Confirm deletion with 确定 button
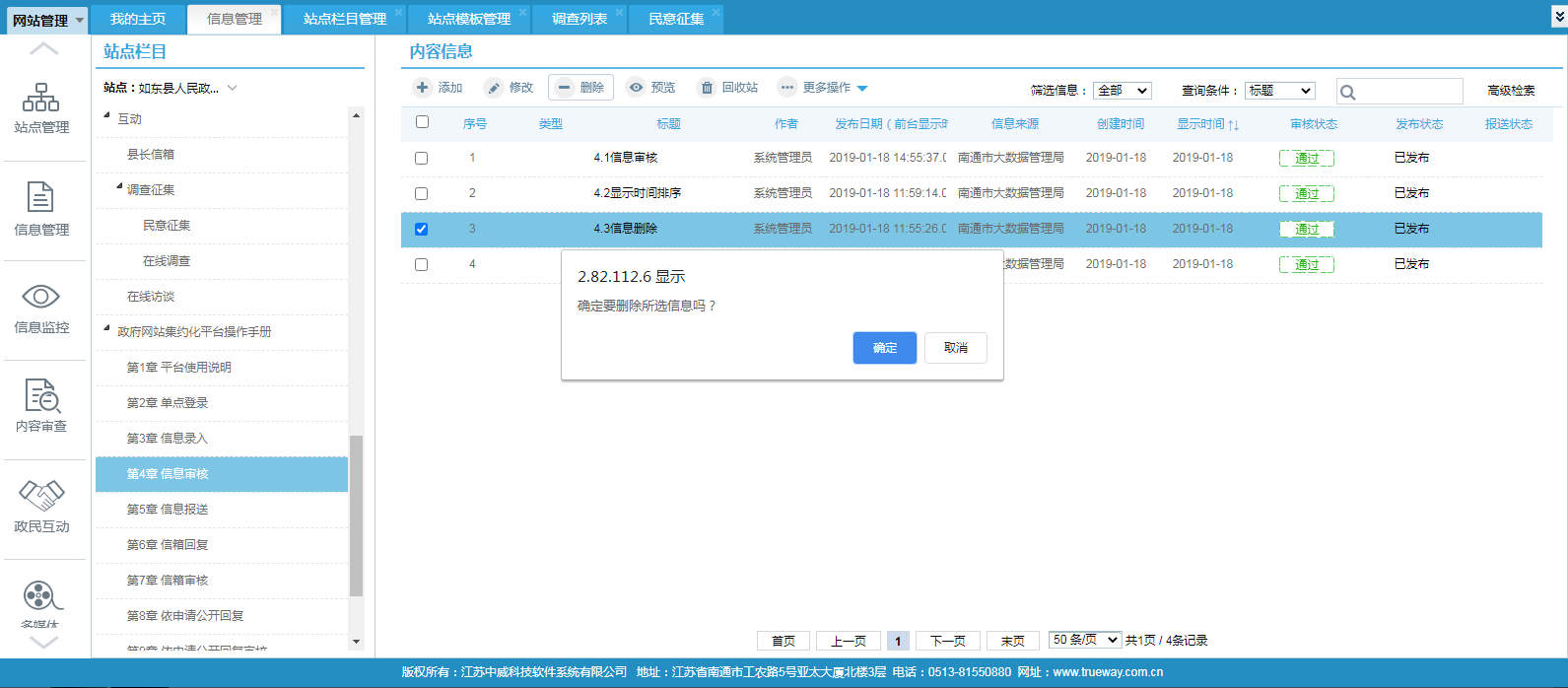The width and height of the screenshot is (1568, 688). (x=885, y=348)
